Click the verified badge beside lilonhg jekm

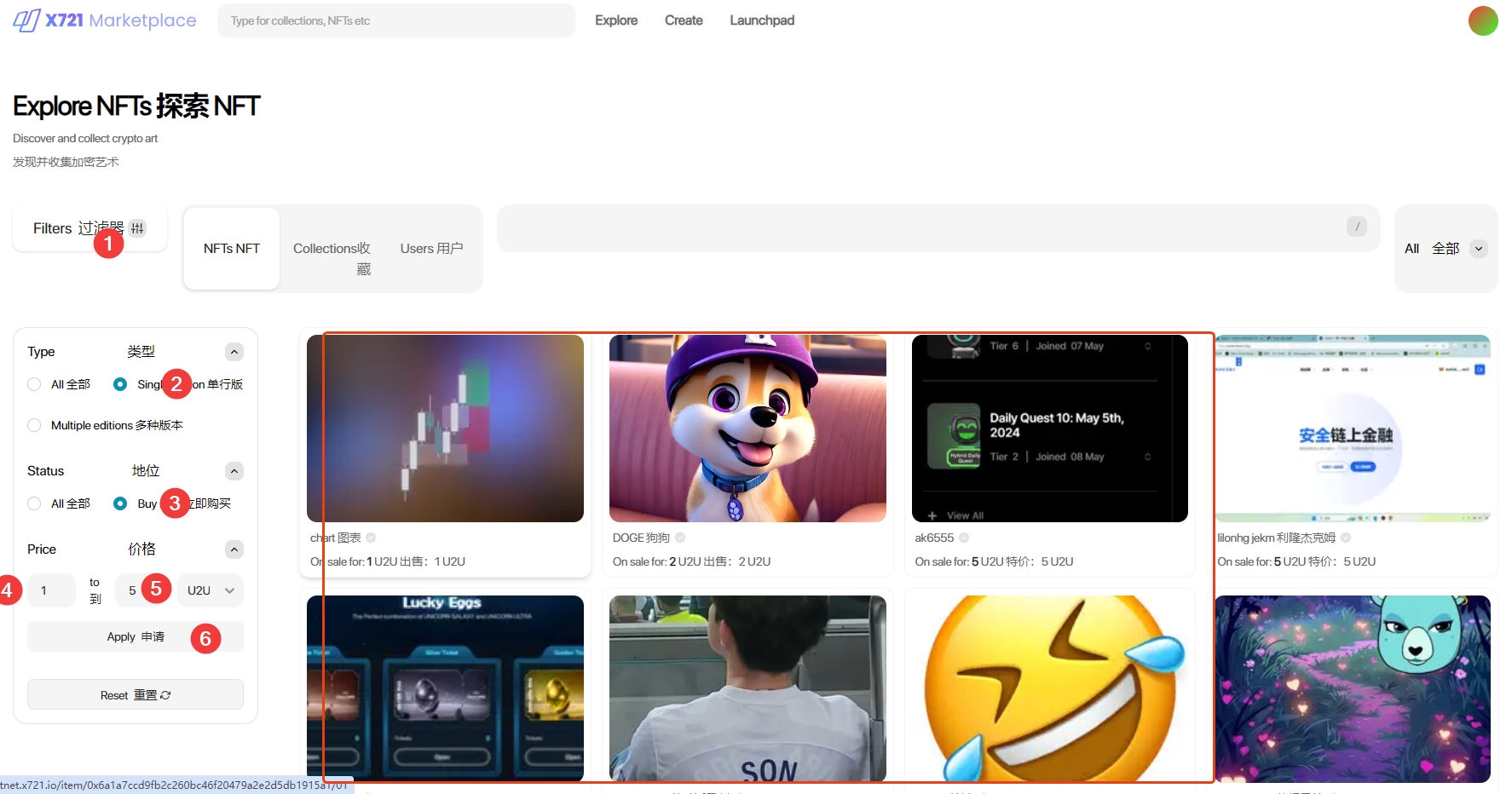point(1346,538)
